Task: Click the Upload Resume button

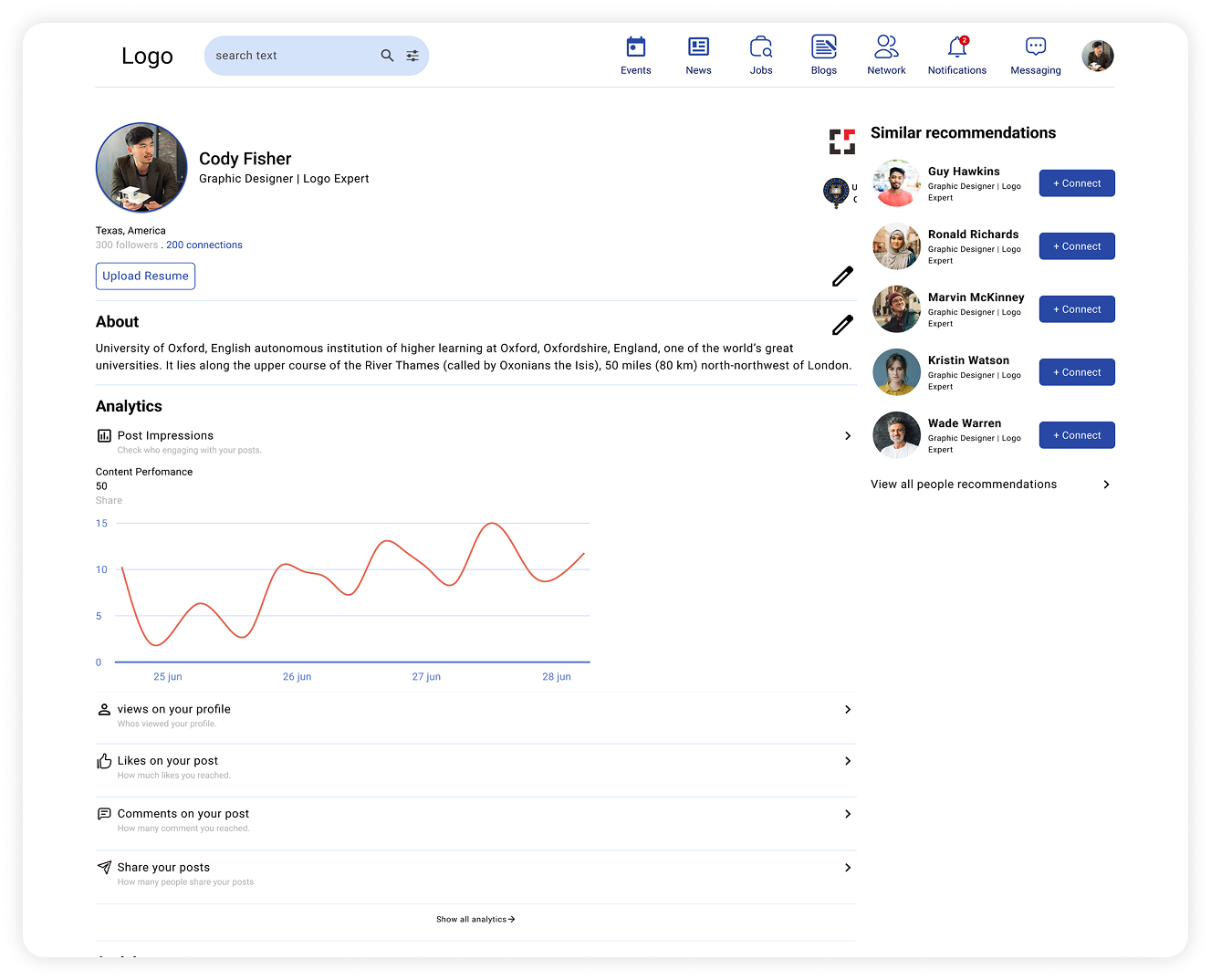Action: [145, 276]
